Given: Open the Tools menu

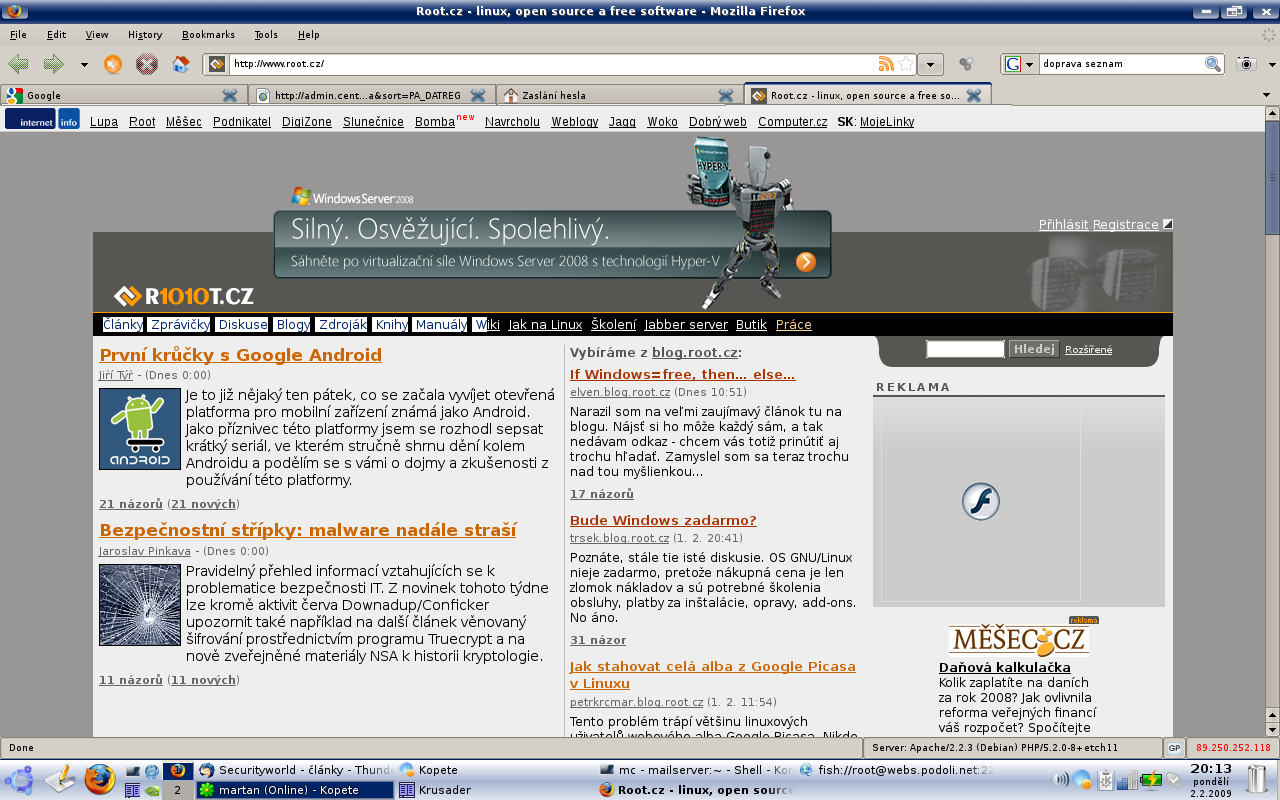Looking at the screenshot, I should point(266,34).
